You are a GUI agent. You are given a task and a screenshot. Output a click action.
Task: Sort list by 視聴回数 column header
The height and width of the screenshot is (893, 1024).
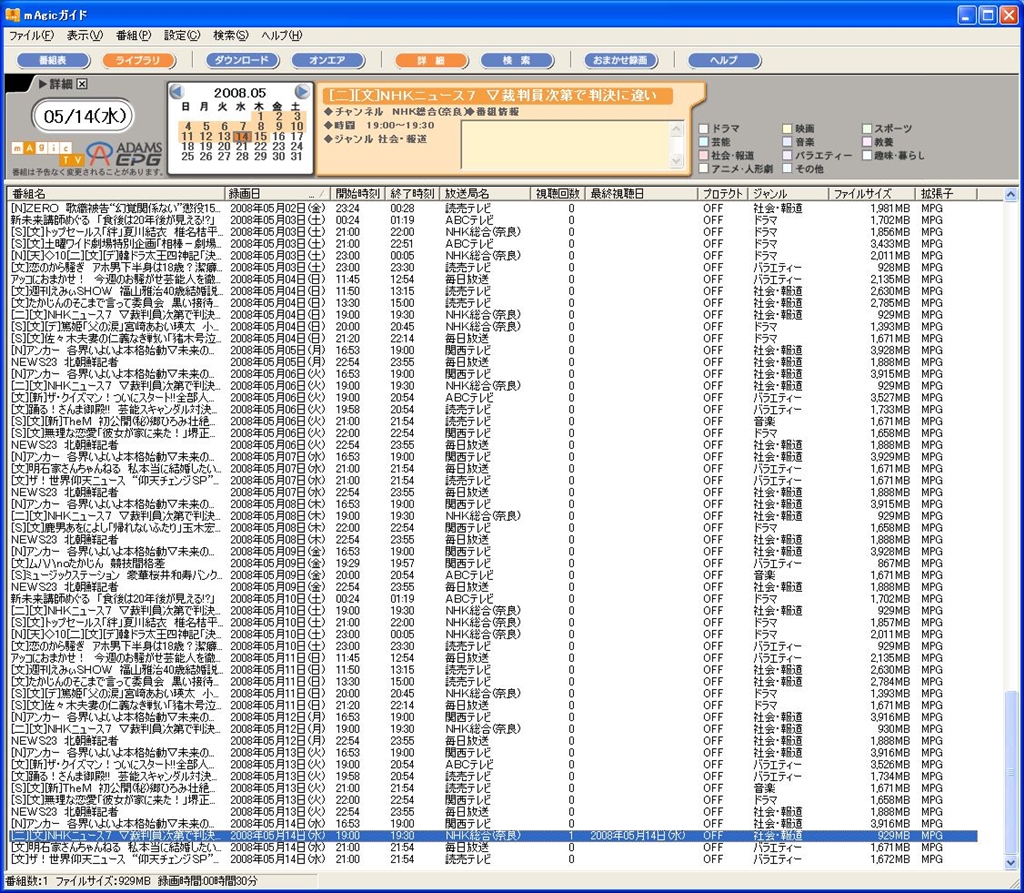tap(557, 194)
